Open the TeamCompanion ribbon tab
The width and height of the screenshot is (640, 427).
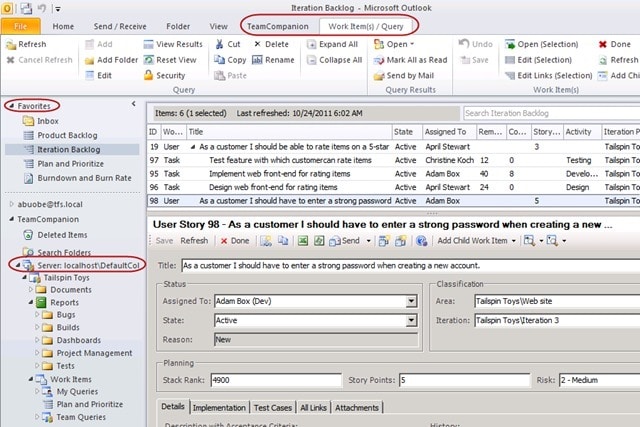pos(278,27)
